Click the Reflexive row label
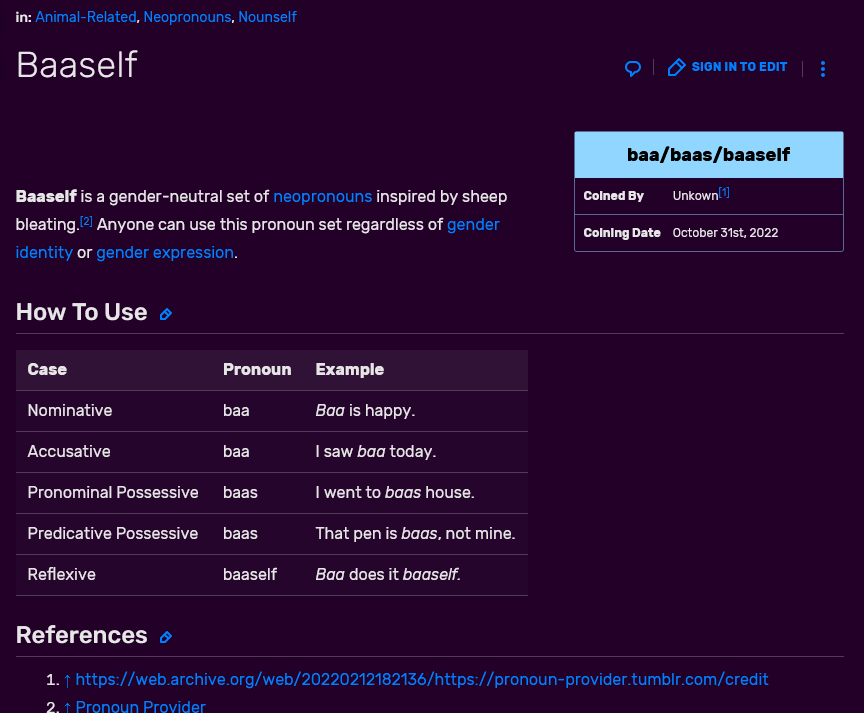This screenshot has width=864, height=713. [x=62, y=575]
